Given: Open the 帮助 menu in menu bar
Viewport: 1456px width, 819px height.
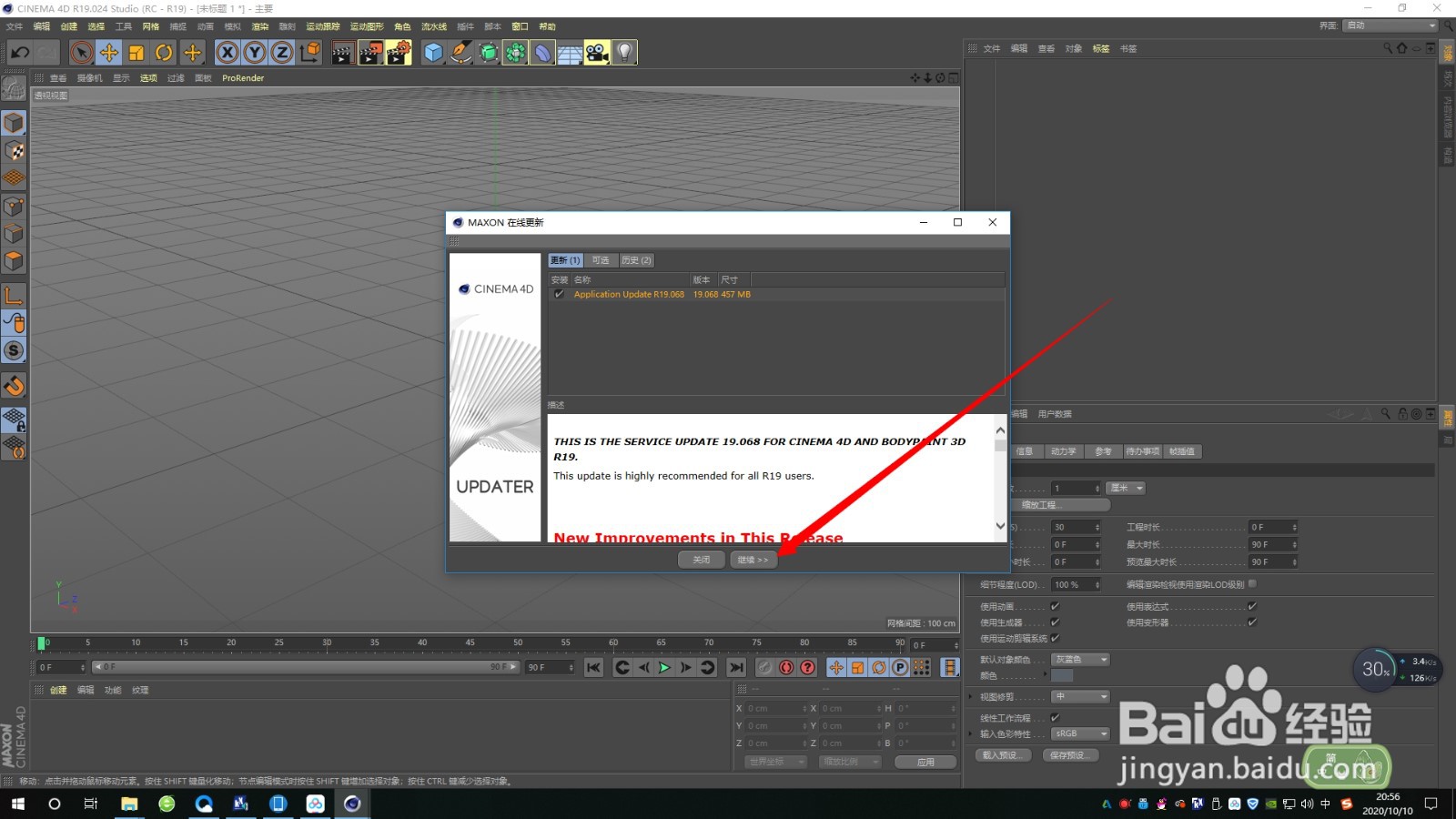Looking at the screenshot, I should click(x=547, y=26).
